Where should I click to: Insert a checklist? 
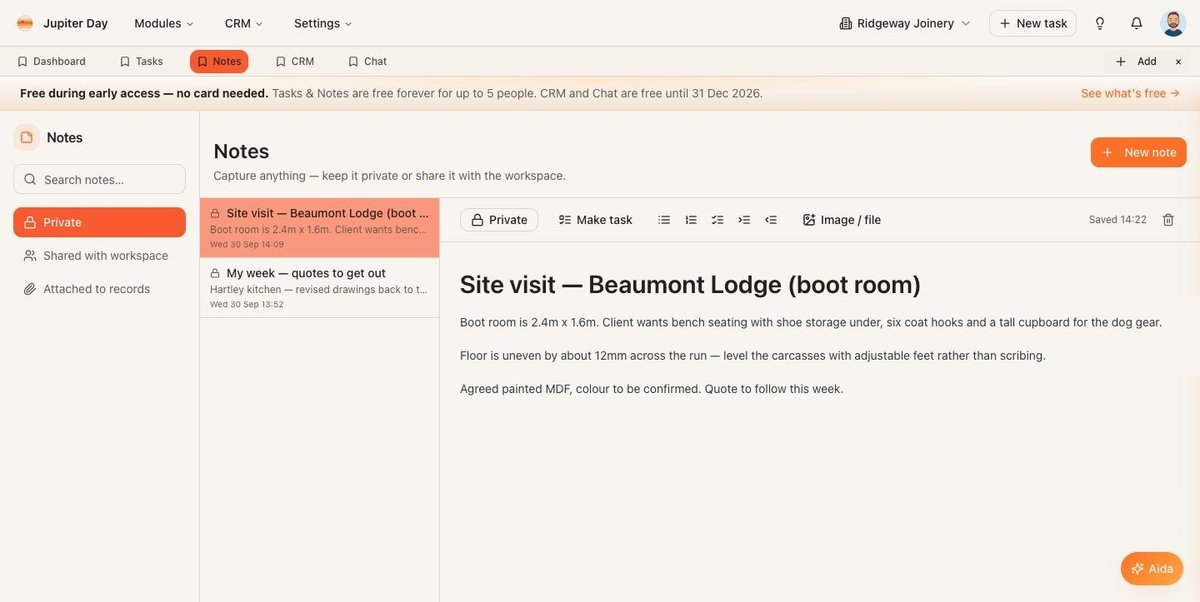click(717, 220)
